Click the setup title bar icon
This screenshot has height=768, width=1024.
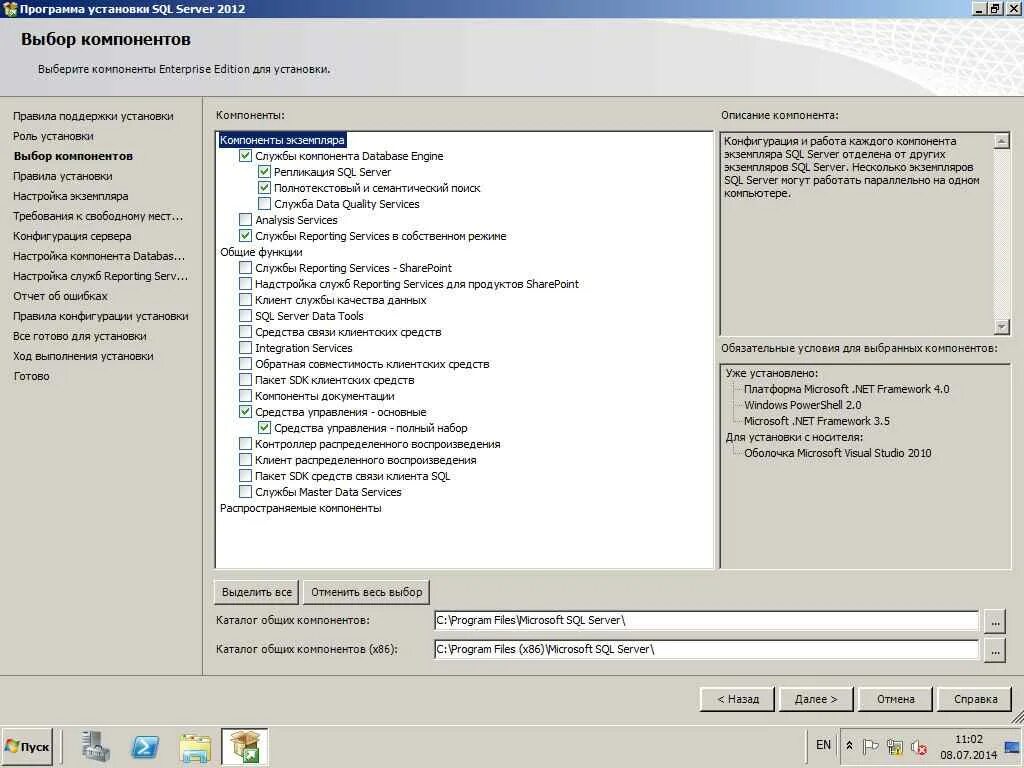coord(9,8)
